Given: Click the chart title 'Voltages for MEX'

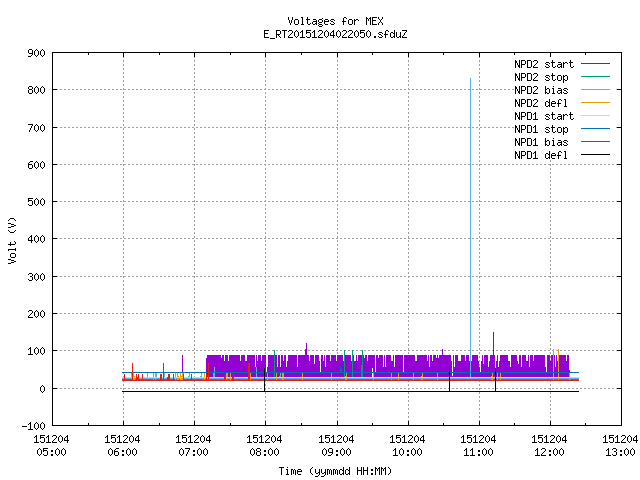Looking at the screenshot, I should (335, 21).
